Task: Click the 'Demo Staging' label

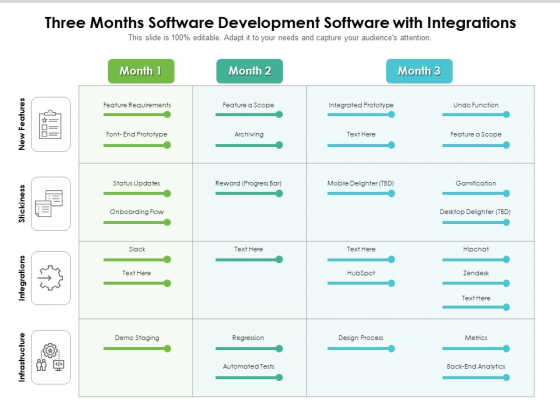Action: click(x=137, y=338)
